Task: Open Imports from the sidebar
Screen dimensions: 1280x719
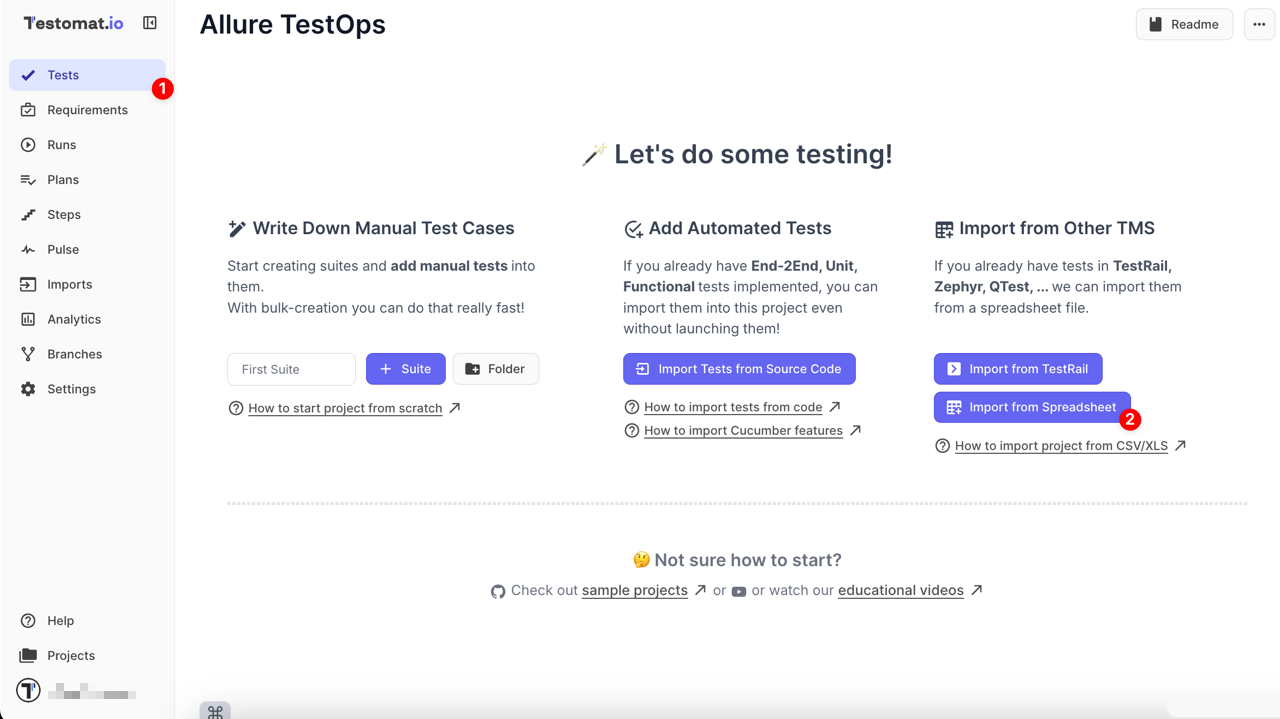Action: [69, 285]
